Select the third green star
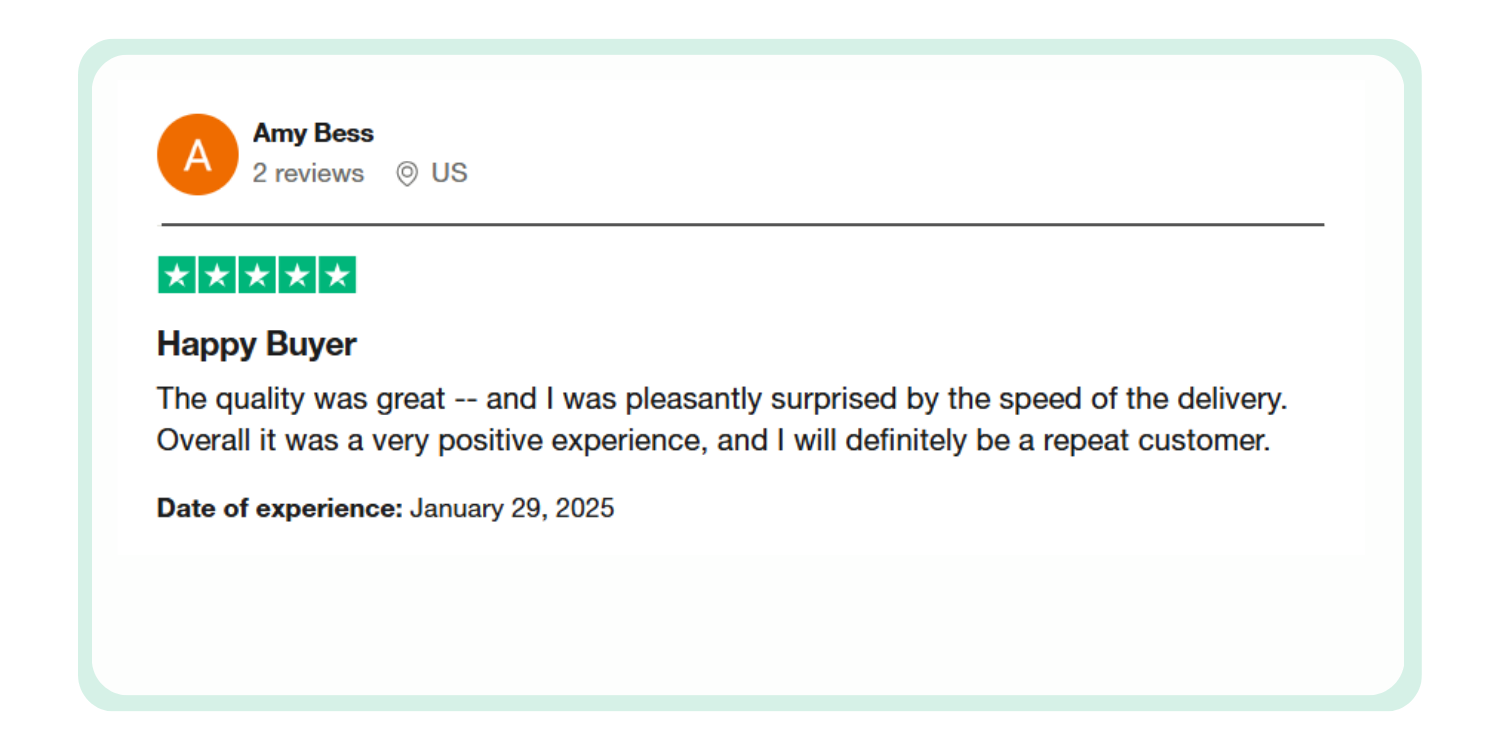1500x750 pixels. 257,275
